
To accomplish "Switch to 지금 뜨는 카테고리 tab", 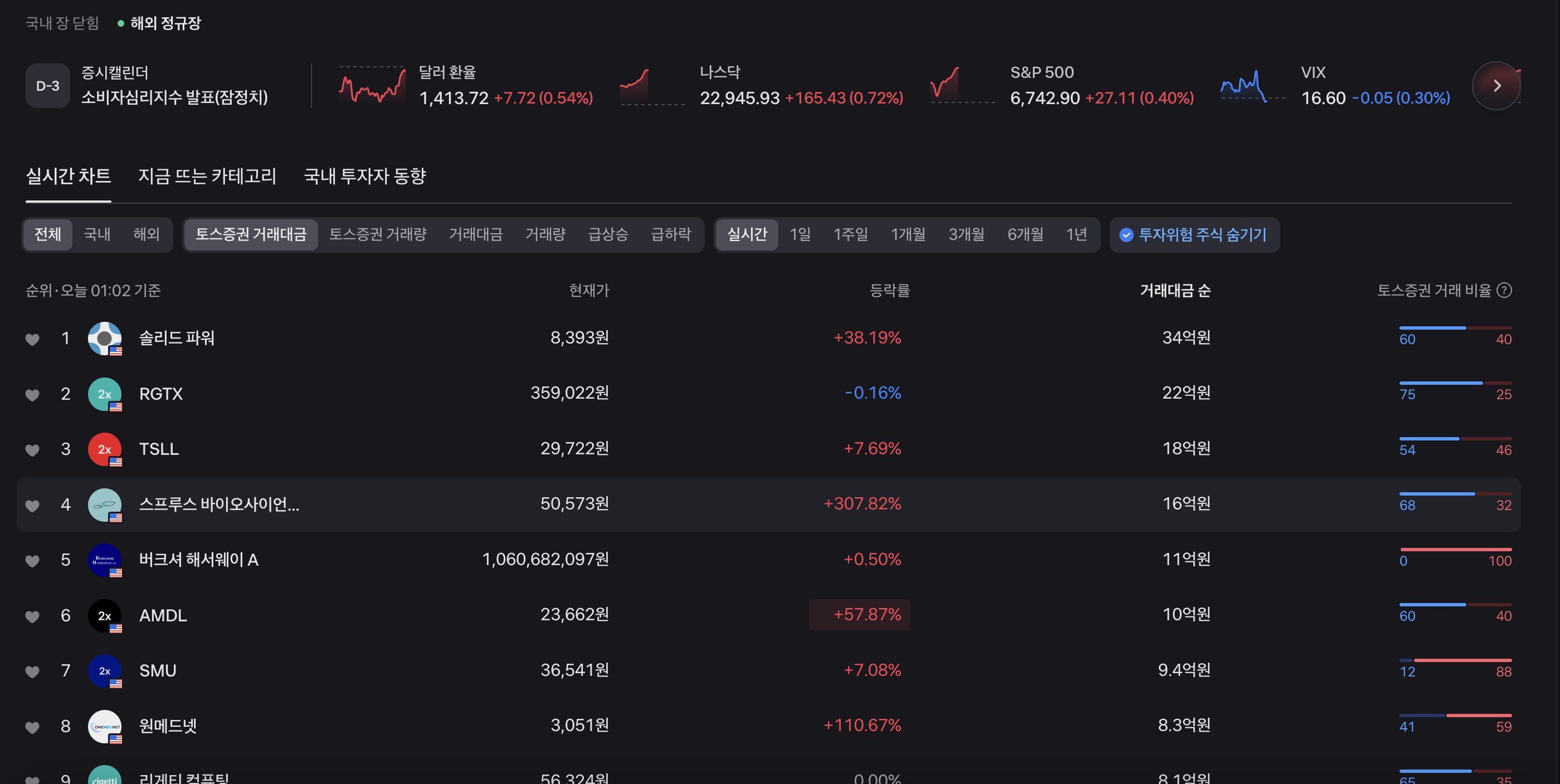I will click(207, 176).
